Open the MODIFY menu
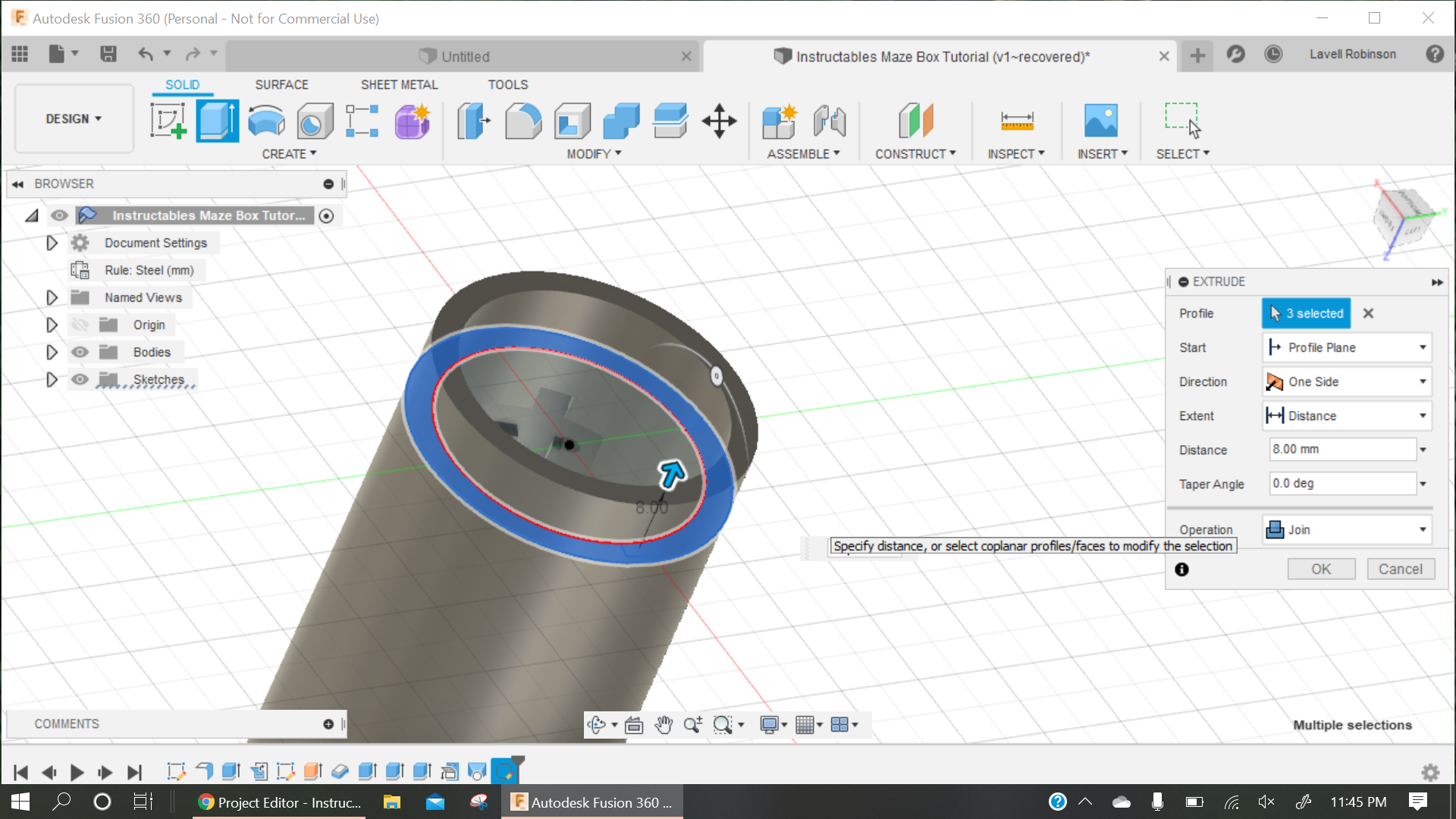This screenshot has width=1456, height=819. coord(594,154)
